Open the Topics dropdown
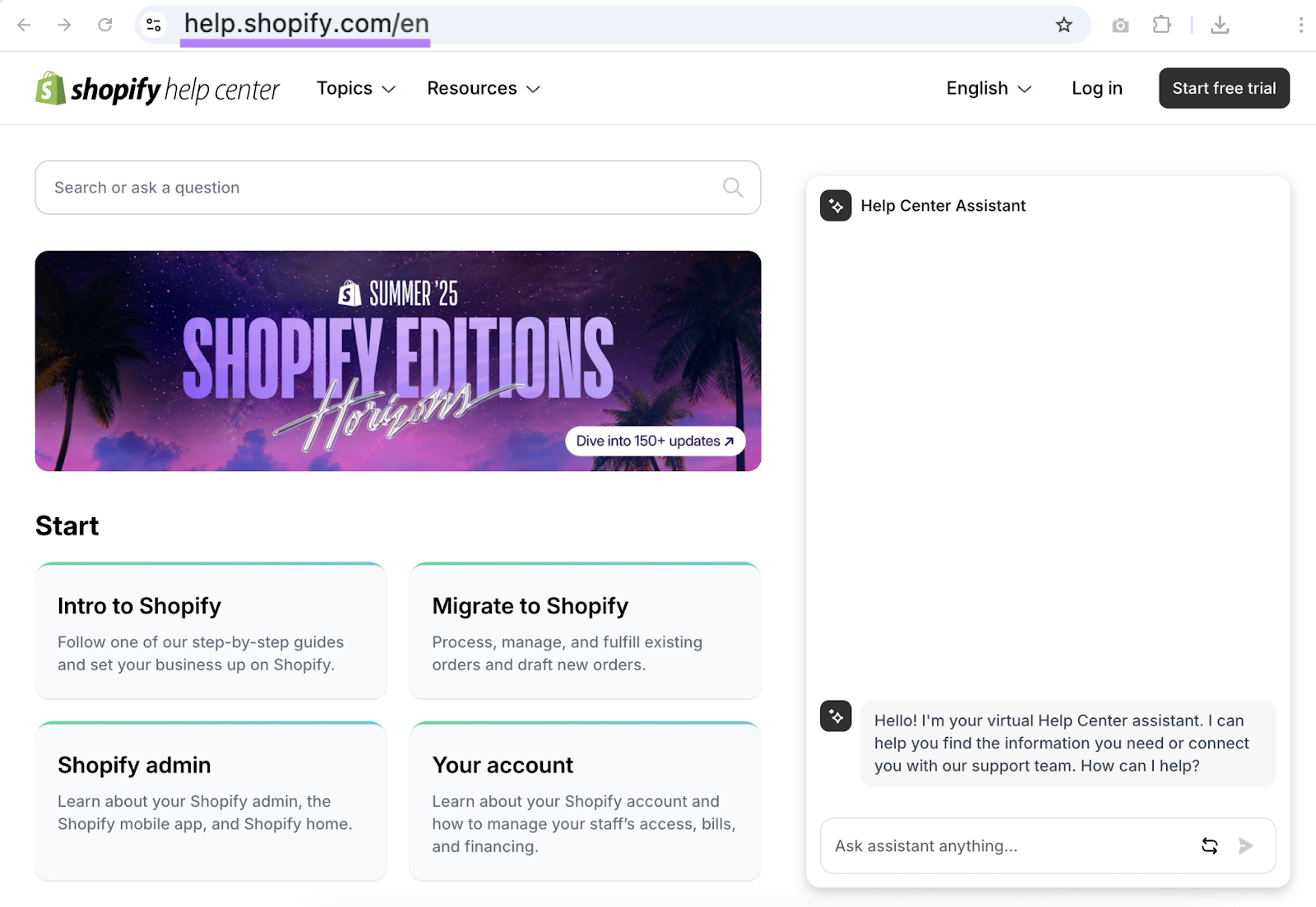 355,88
